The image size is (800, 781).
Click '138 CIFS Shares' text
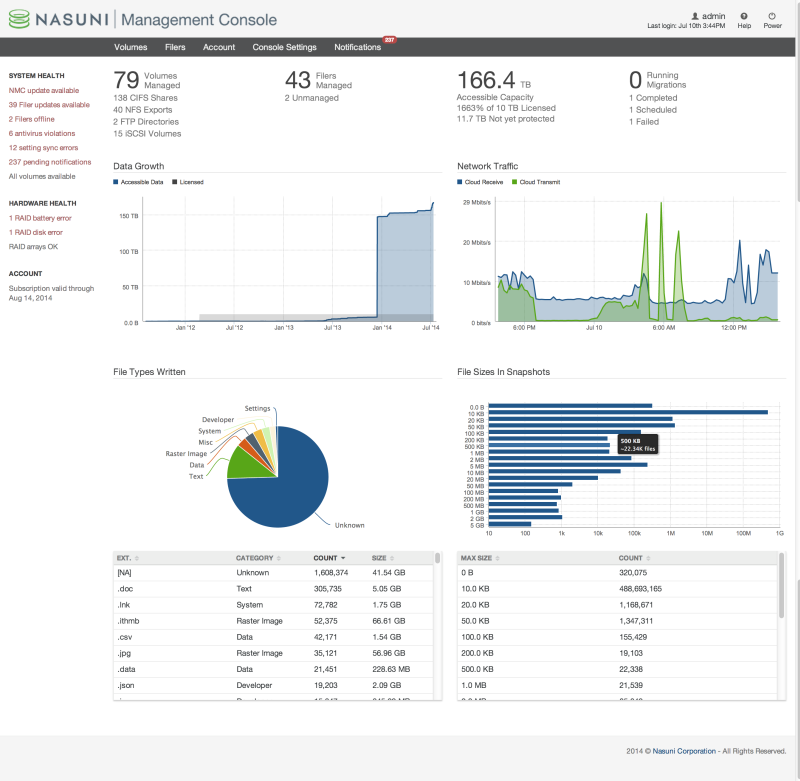(145, 98)
